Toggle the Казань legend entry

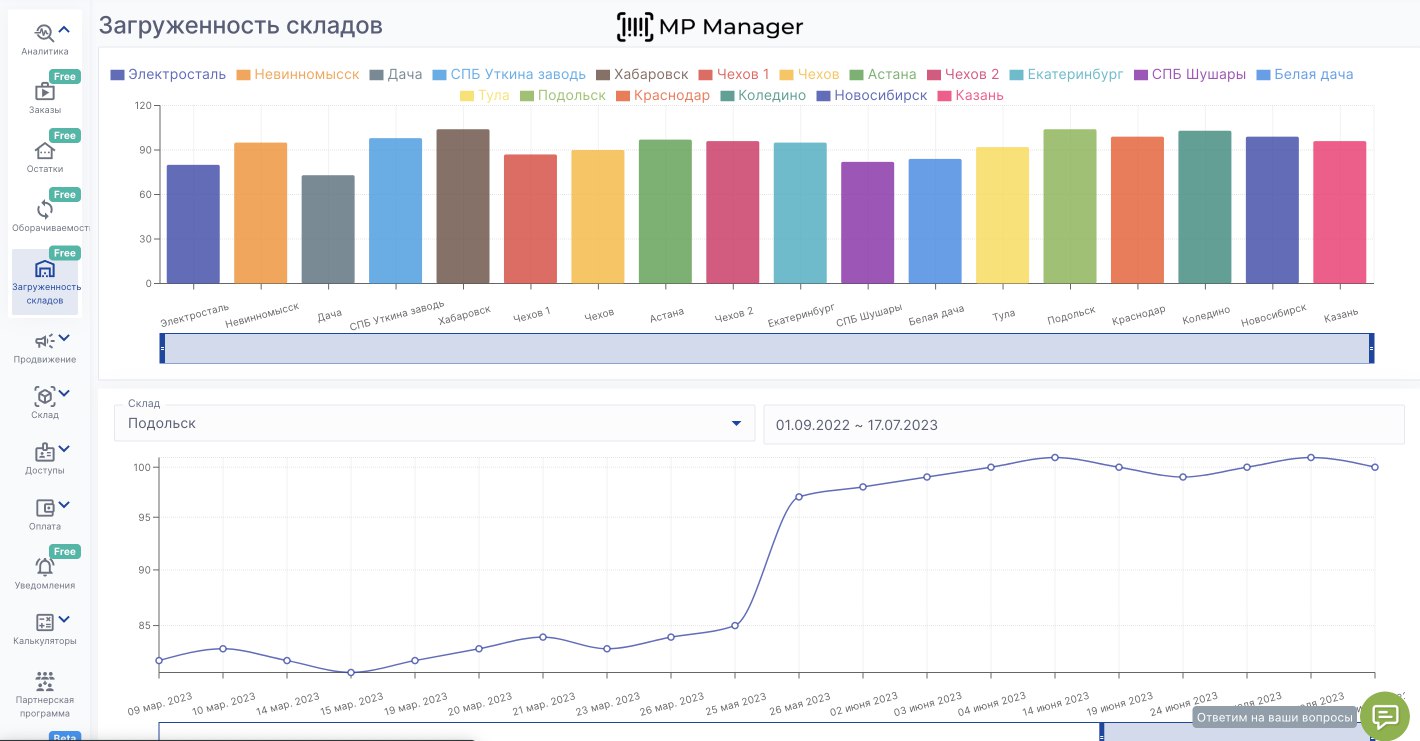click(966, 96)
